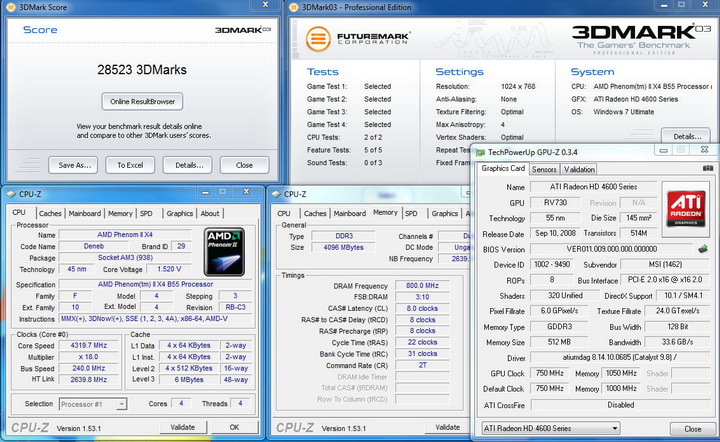Image resolution: width=720 pixels, height=442 pixels.
Task: Click DRAM Frequency value 800.0 MHz
Action: click(x=422, y=285)
